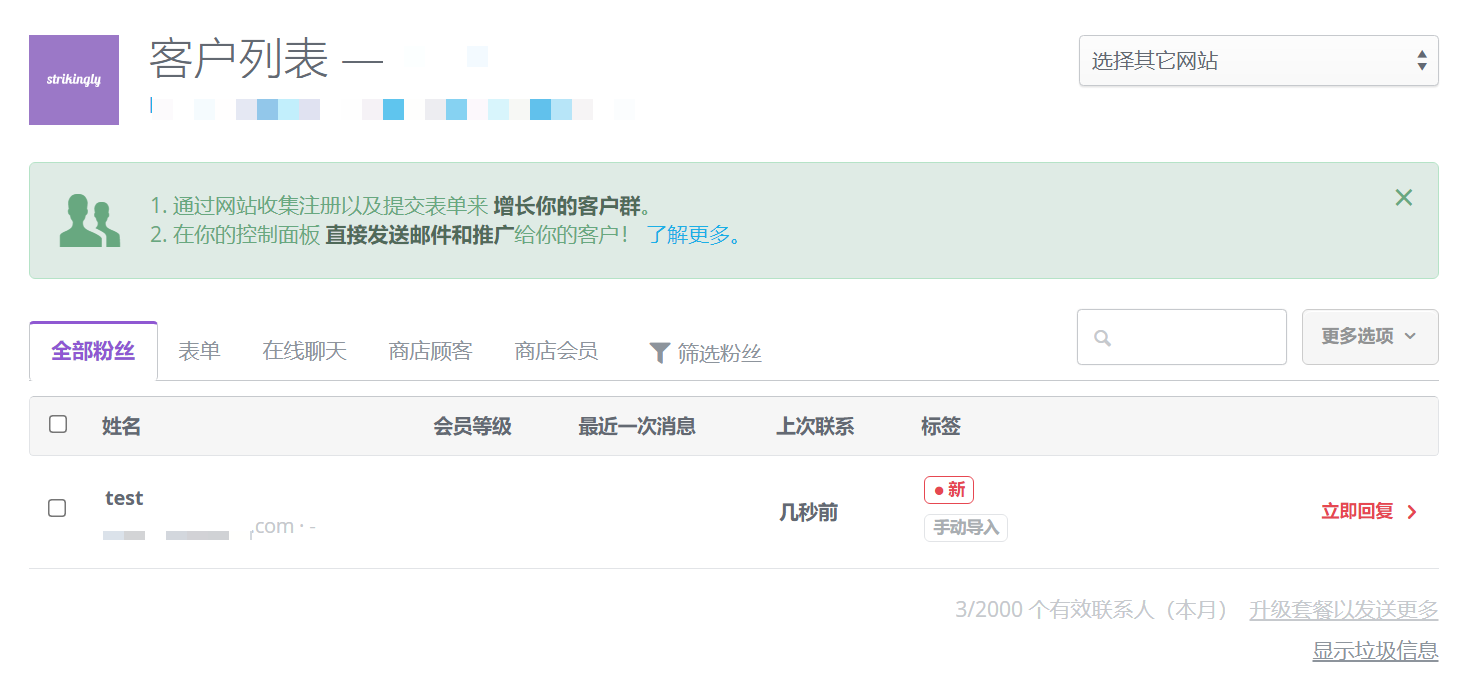This screenshot has width=1480, height=691.
Task: Dismiss the green info banner
Action: 1404,198
